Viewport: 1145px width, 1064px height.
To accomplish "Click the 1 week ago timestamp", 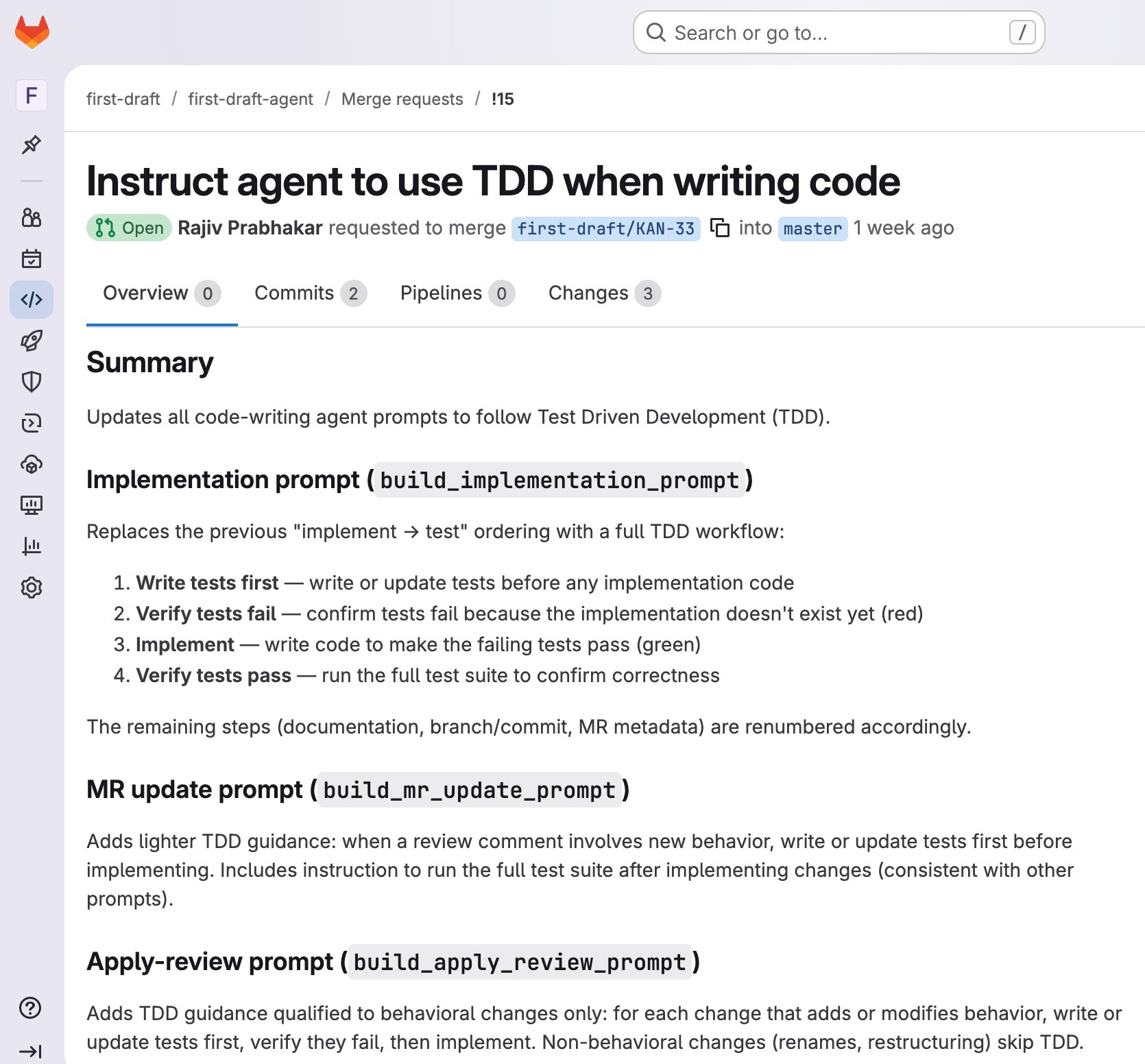I will pyautogui.click(x=904, y=228).
